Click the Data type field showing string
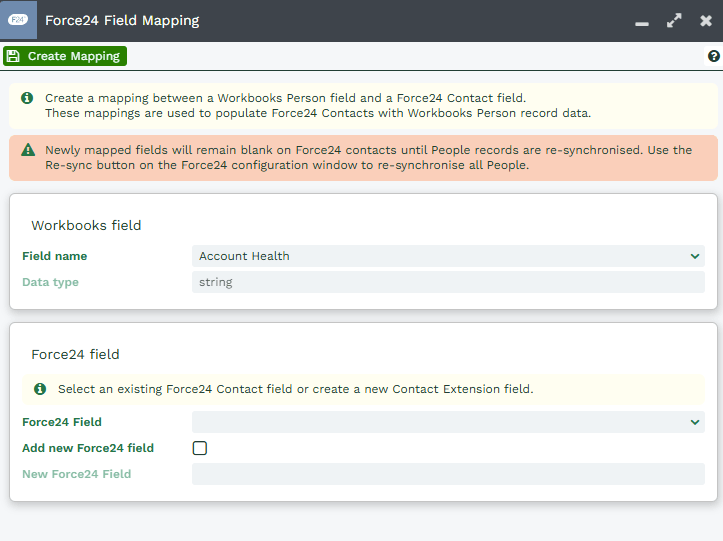Screen dimensions: 723x541 [x=448, y=282]
